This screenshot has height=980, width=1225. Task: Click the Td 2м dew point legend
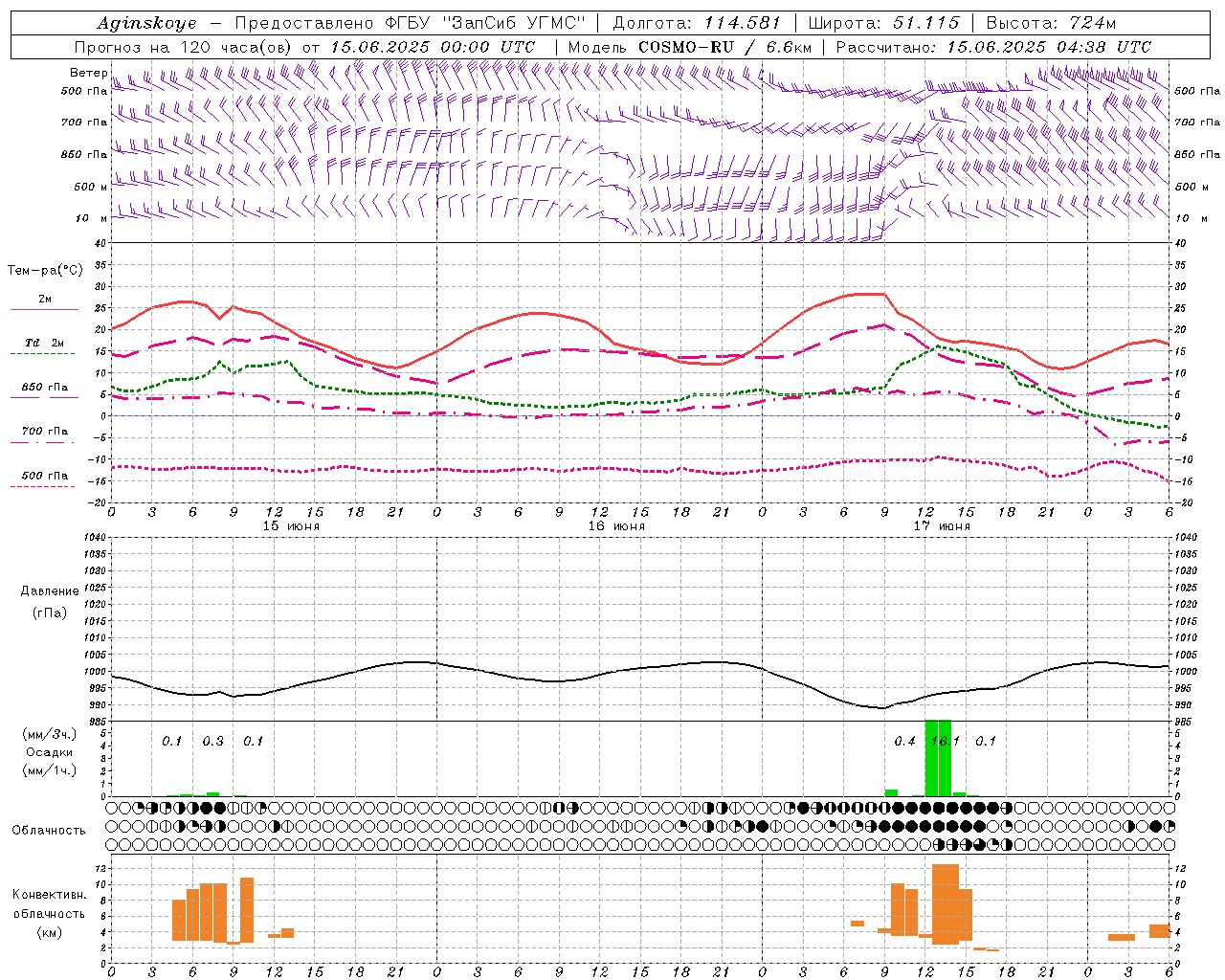pos(45,343)
